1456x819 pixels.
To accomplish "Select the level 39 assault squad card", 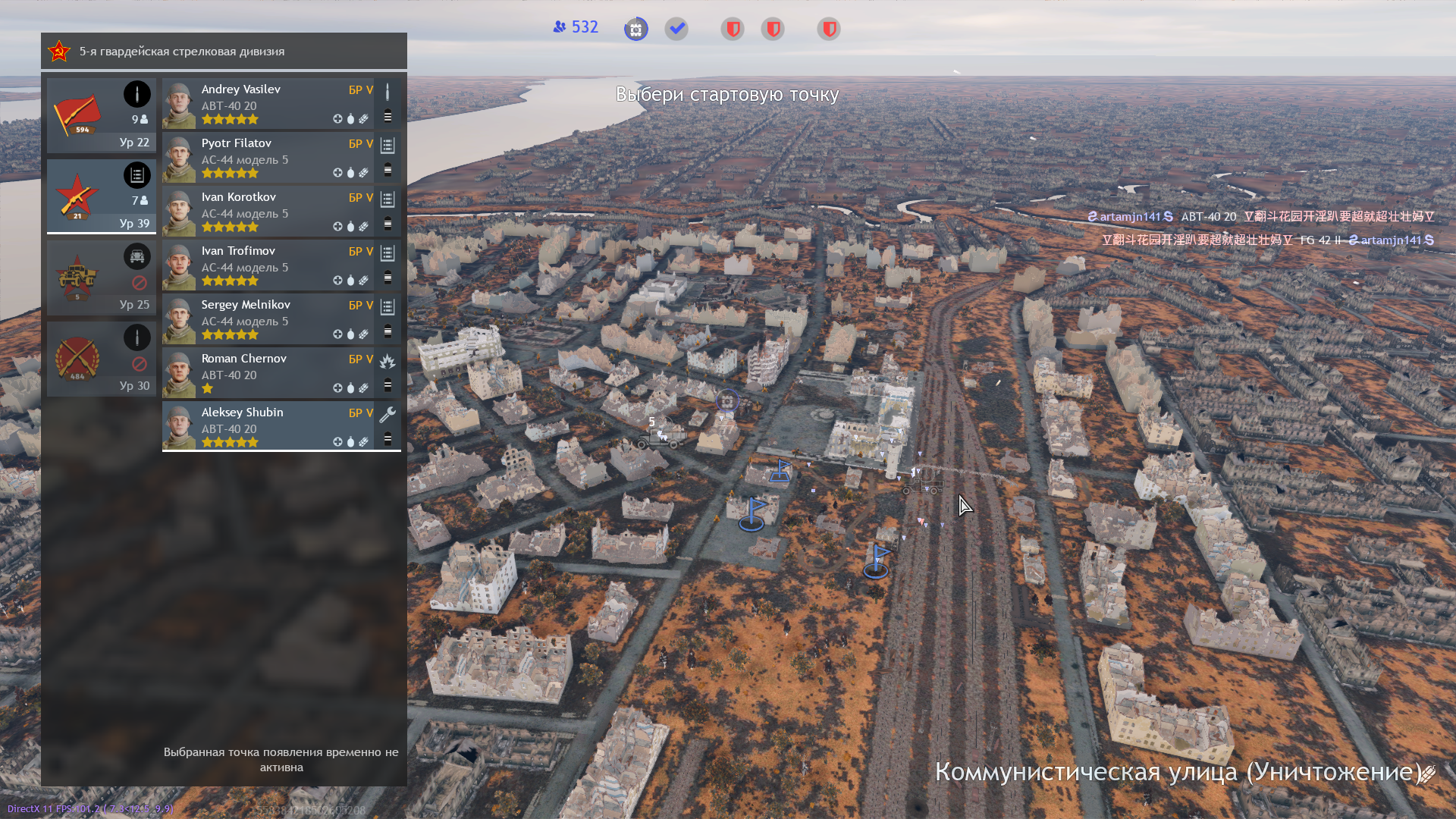I will [x=101, y=196].
